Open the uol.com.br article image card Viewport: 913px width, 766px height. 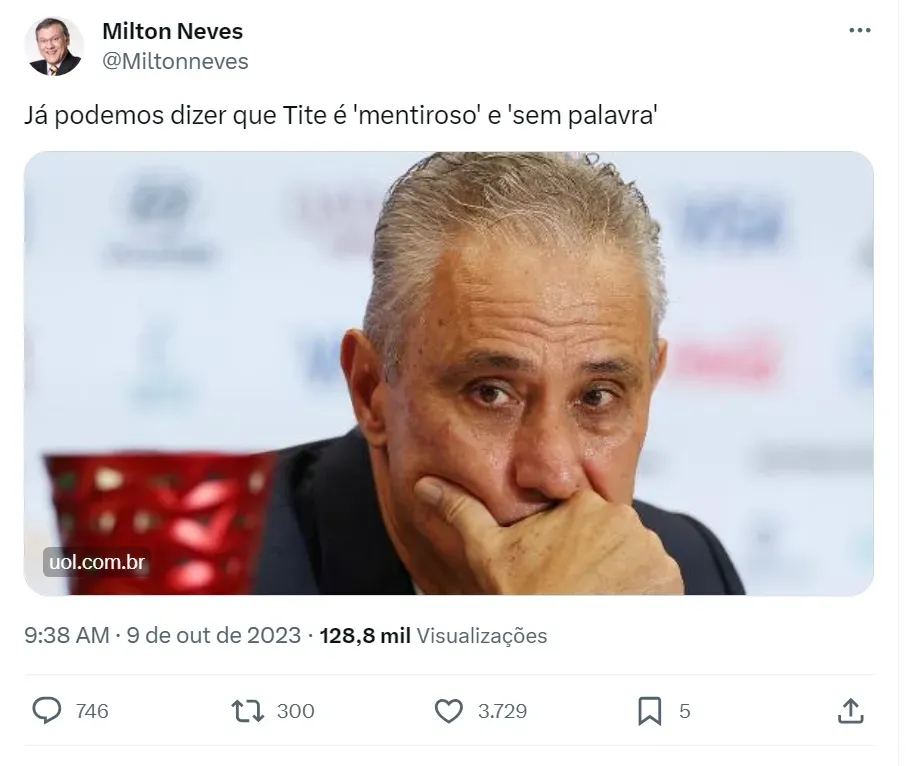(448, 373)
